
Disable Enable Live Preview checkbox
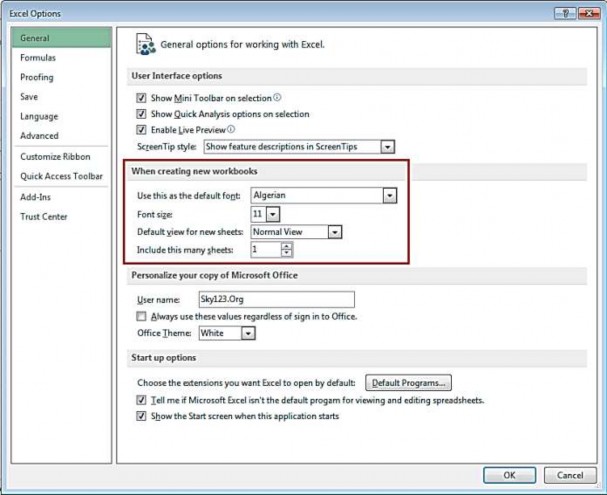[x=141, y=130]
